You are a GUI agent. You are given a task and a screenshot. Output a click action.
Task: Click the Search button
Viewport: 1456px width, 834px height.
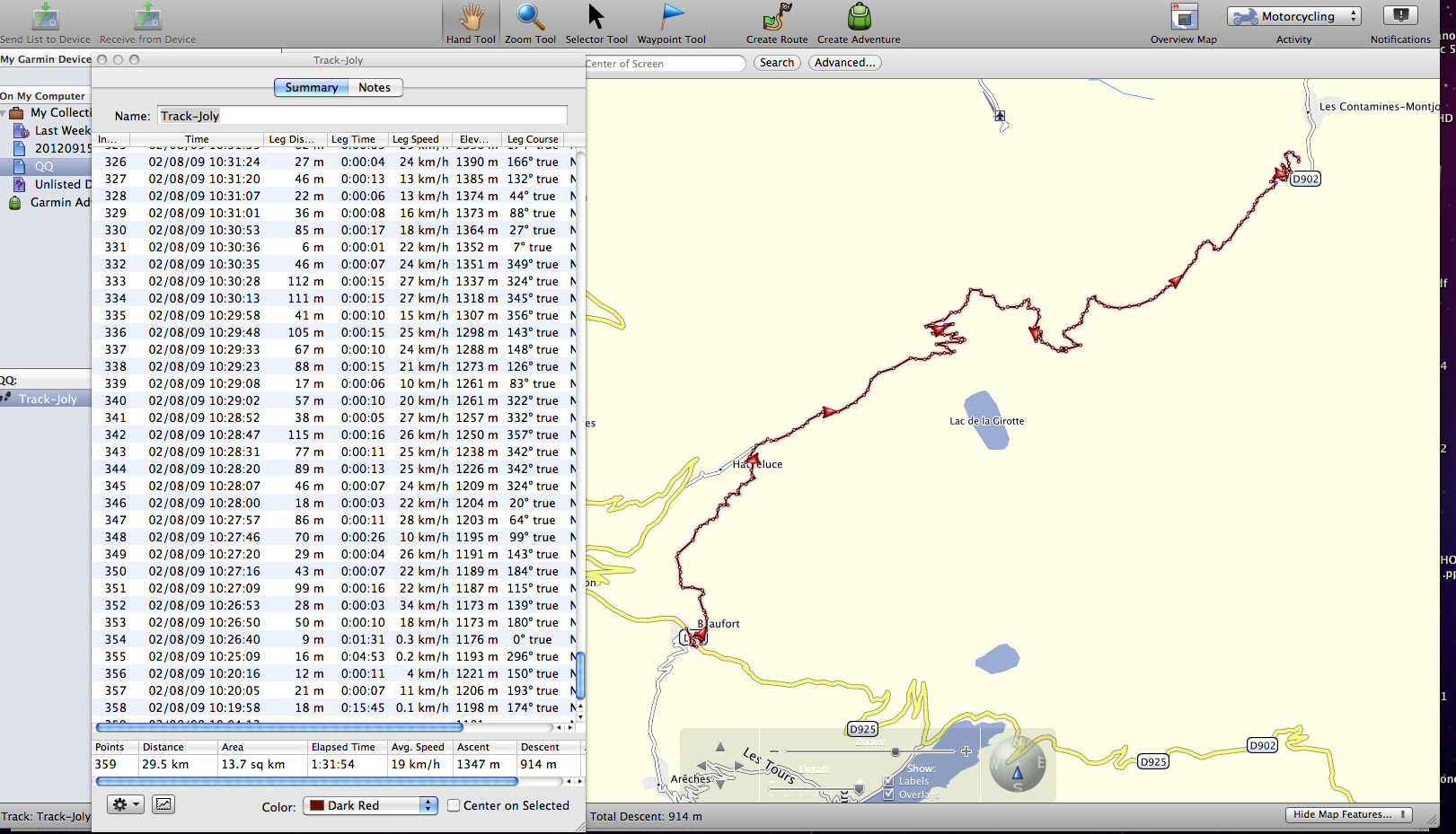777,63
